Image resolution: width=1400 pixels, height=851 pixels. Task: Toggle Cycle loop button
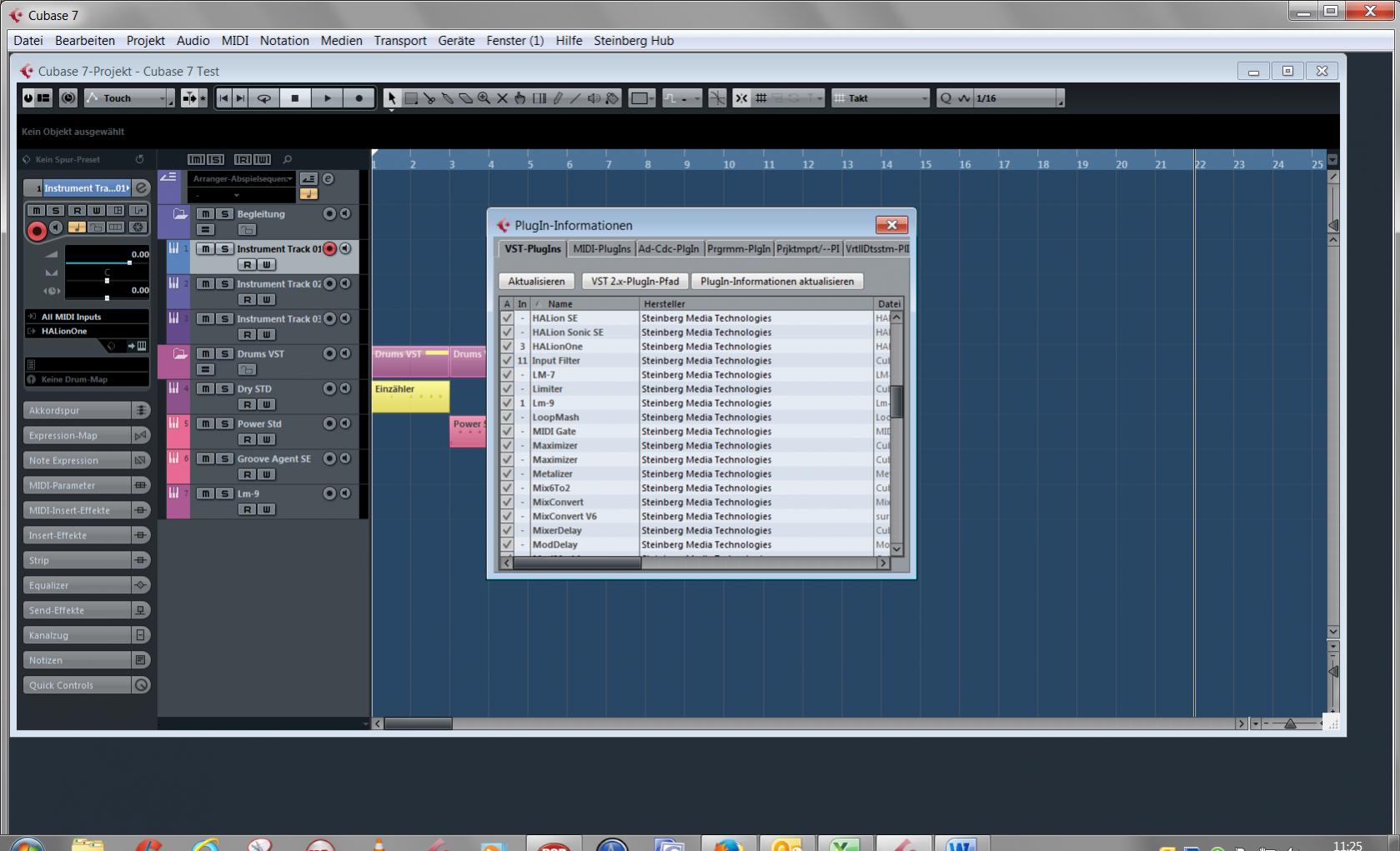264,98
